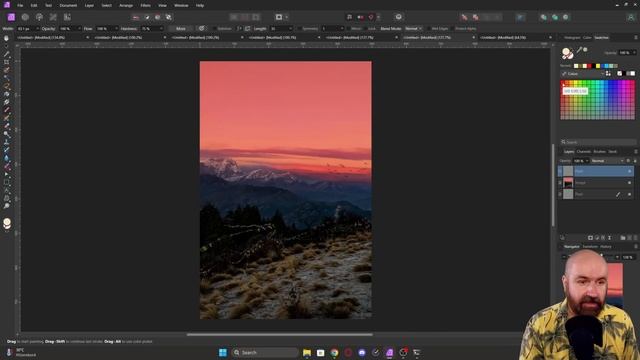Open the File menu

click(20, 5)
